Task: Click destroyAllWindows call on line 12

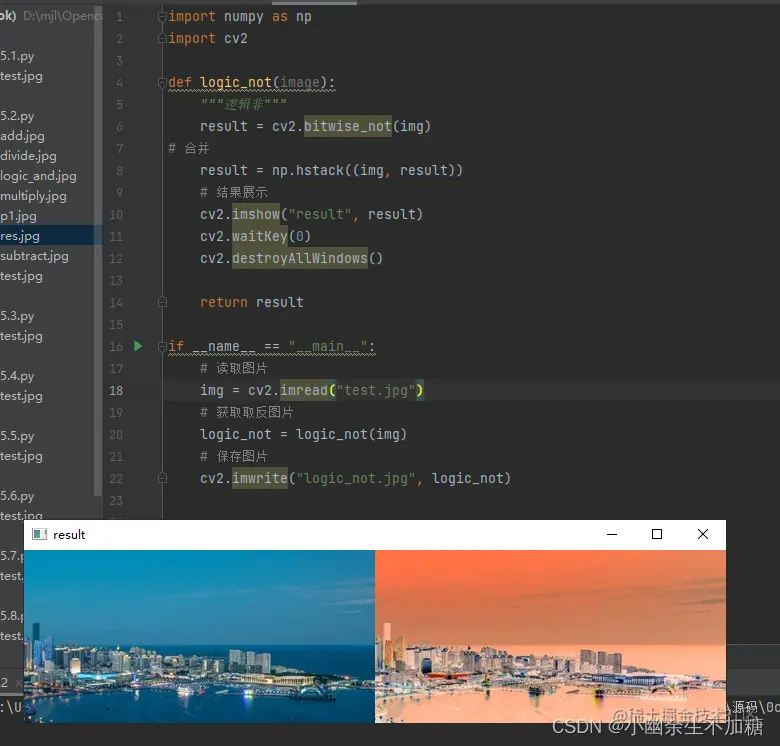Action: (299, 258)
